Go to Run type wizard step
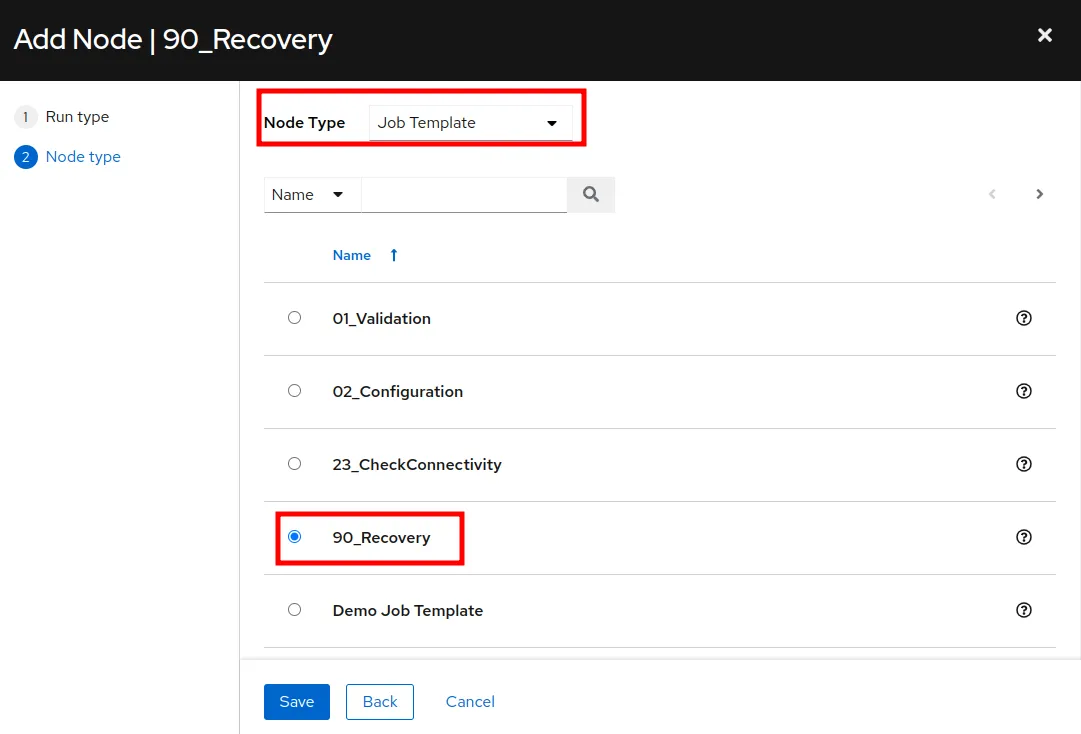This screenshot has height=734, width=1081. pos(77,117)
